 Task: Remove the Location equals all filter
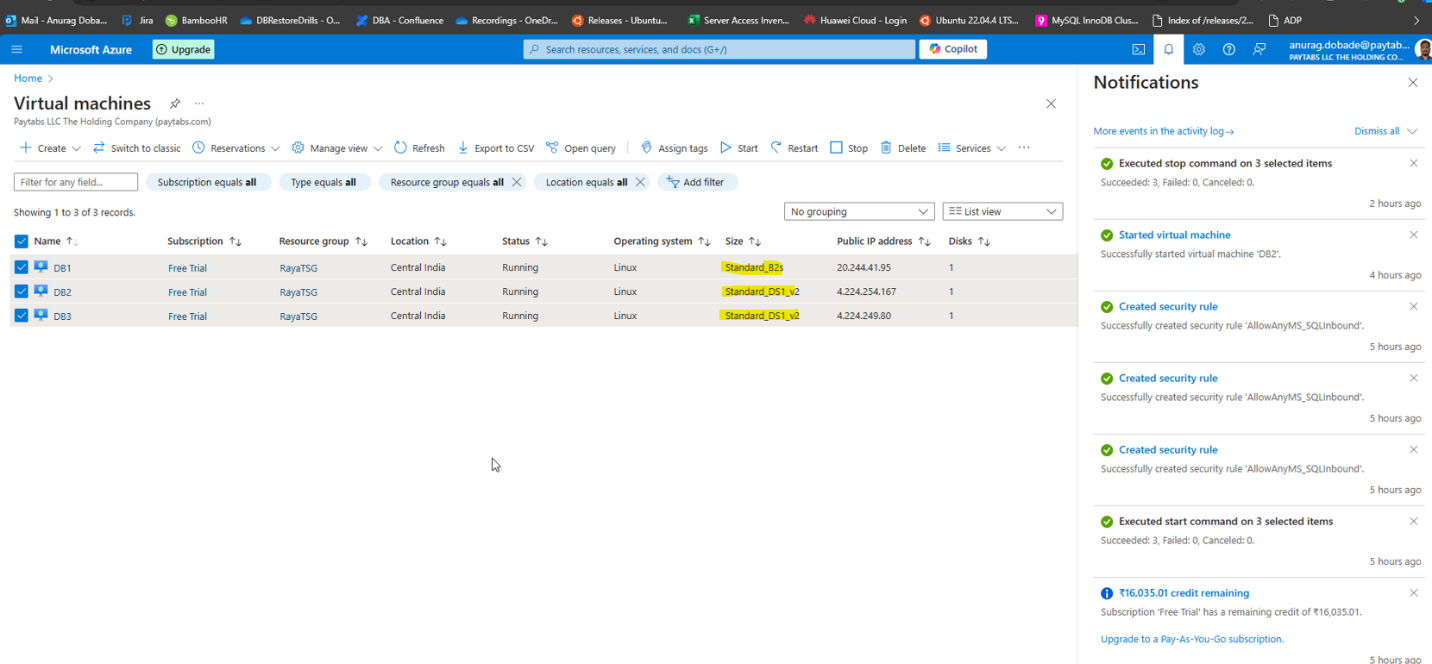[x=641, y=182]
